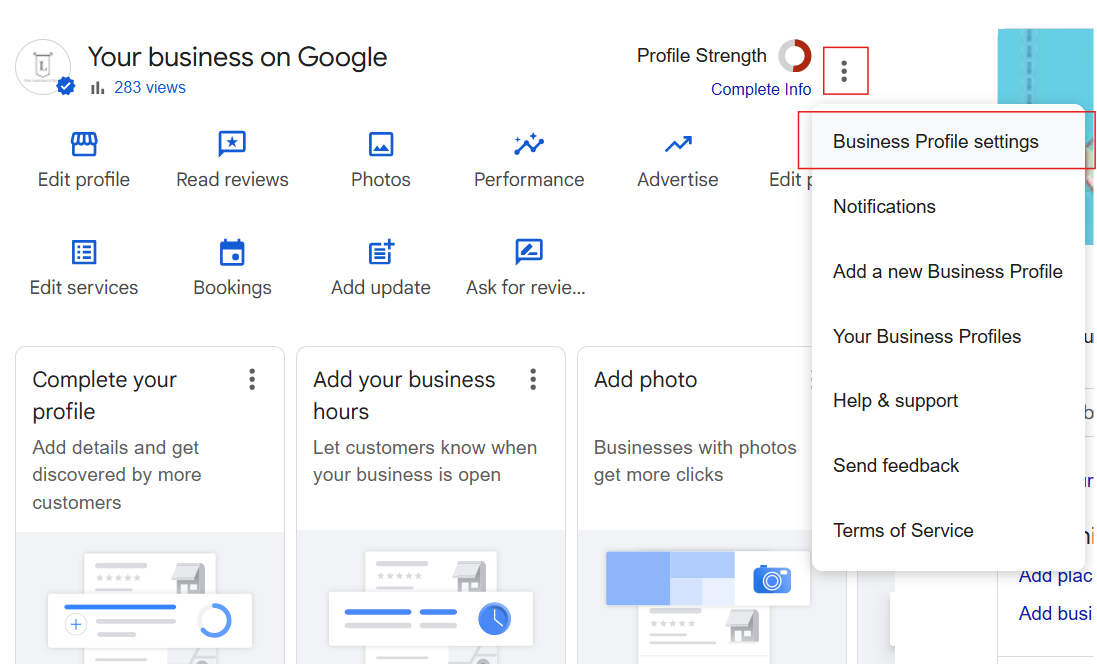1097x664 pixels.
Task: Open the Photos icon
Action: 381,145
